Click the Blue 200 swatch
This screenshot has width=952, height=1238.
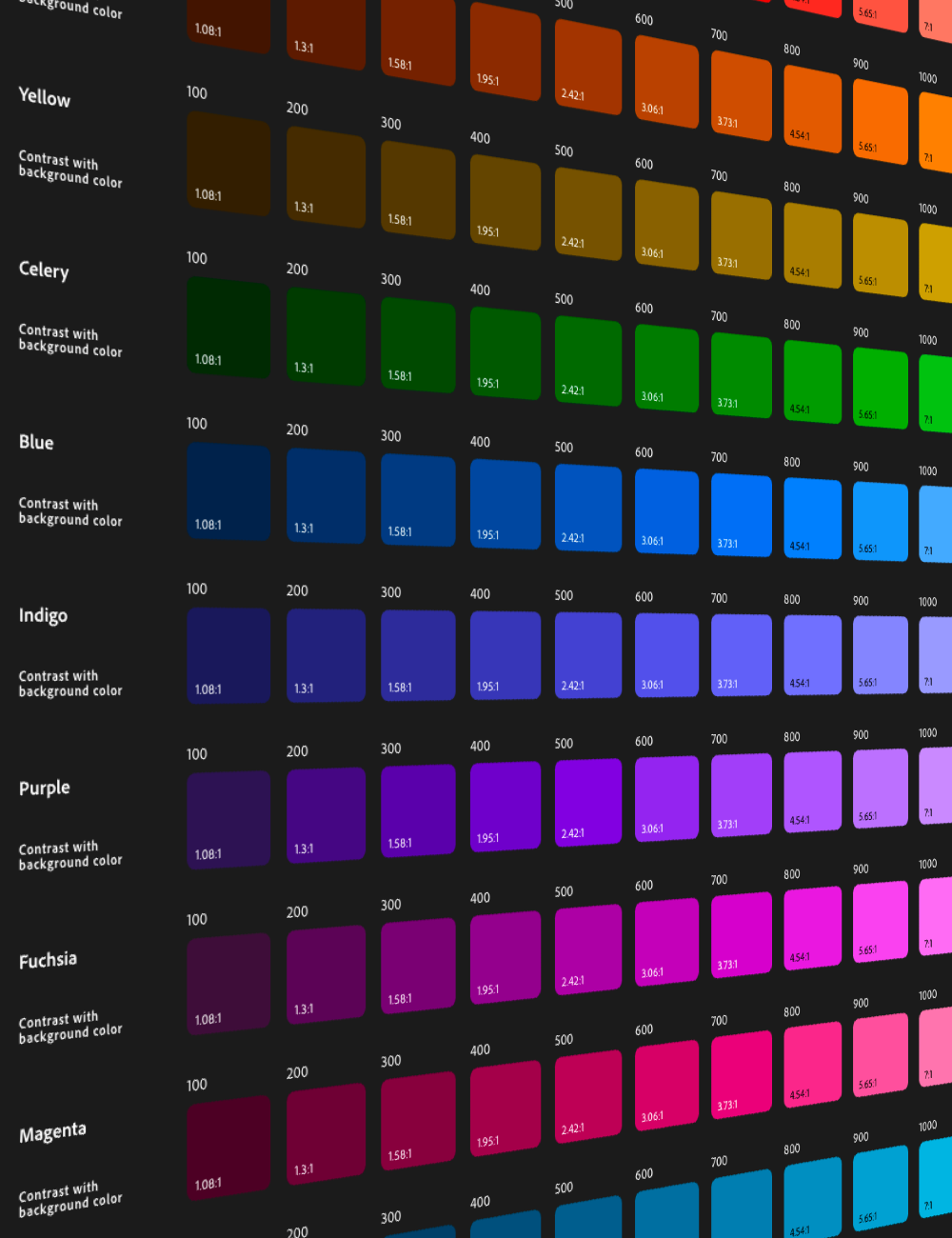(326, 496)
